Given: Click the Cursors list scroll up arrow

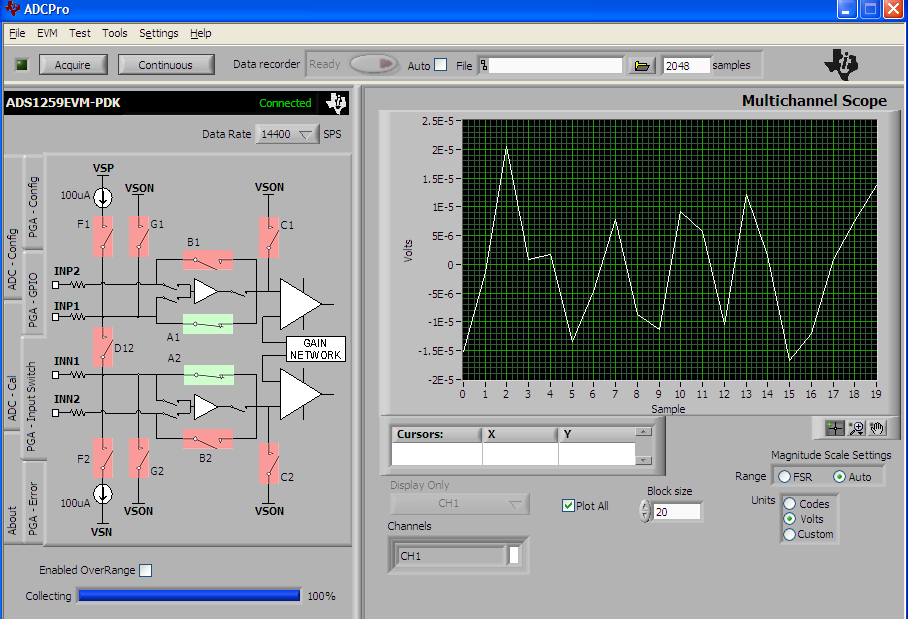Looking at the screenshot, I should 643,432.
